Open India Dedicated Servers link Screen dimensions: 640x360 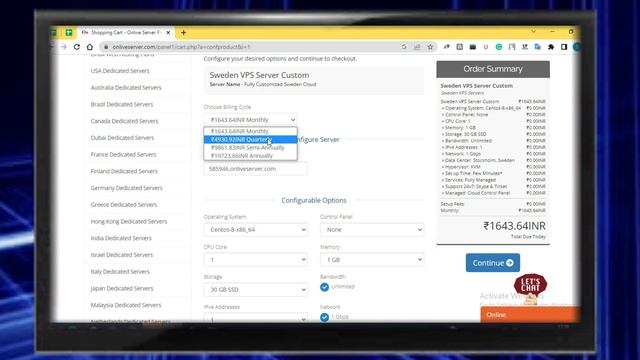pyautogui.click(x=121, y=238)
